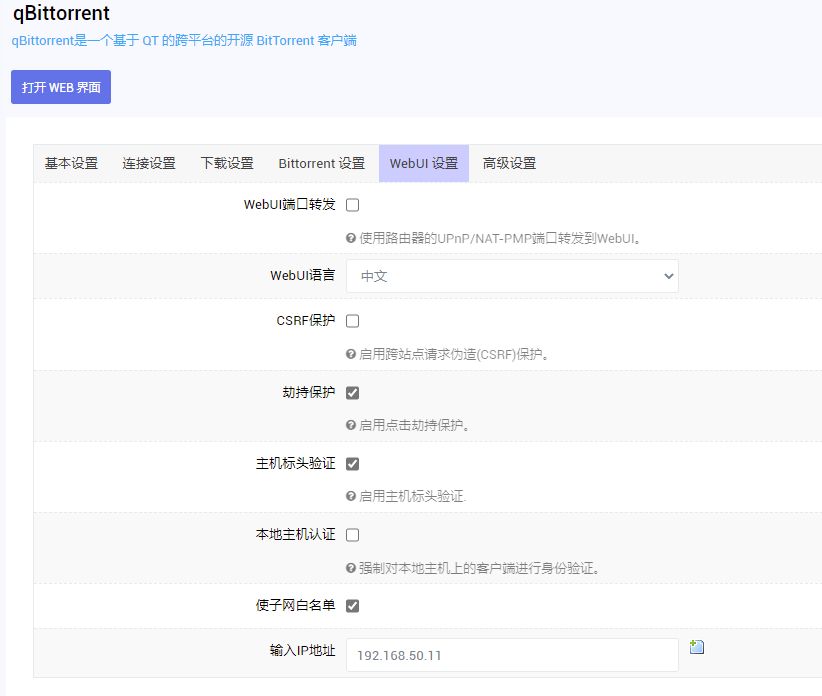Switch to the 基本设置 tab

[x=71, y=164]
